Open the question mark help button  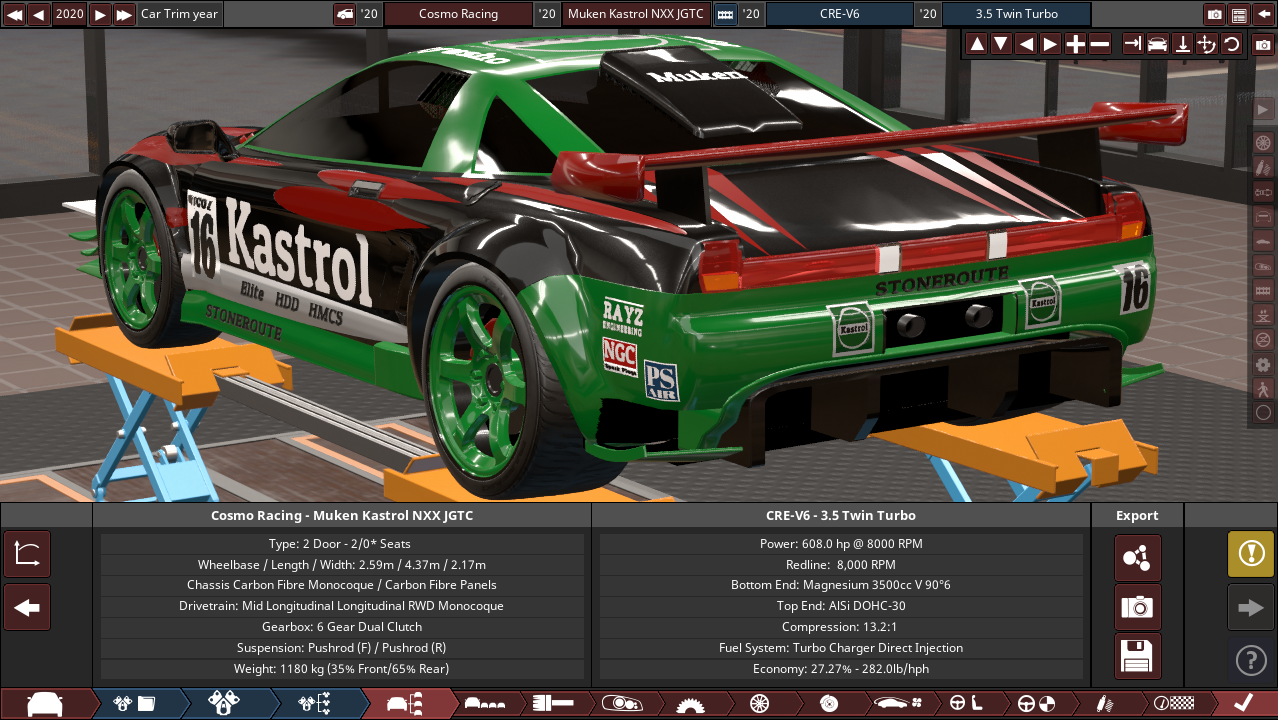coord(1251,660)
